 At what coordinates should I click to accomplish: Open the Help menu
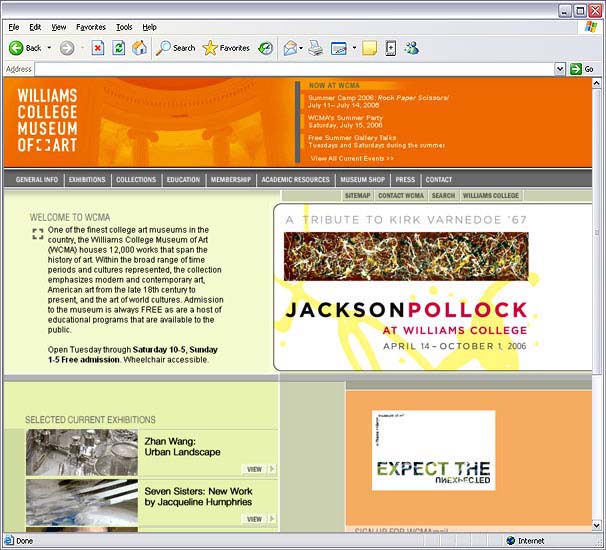pos(149,27)
